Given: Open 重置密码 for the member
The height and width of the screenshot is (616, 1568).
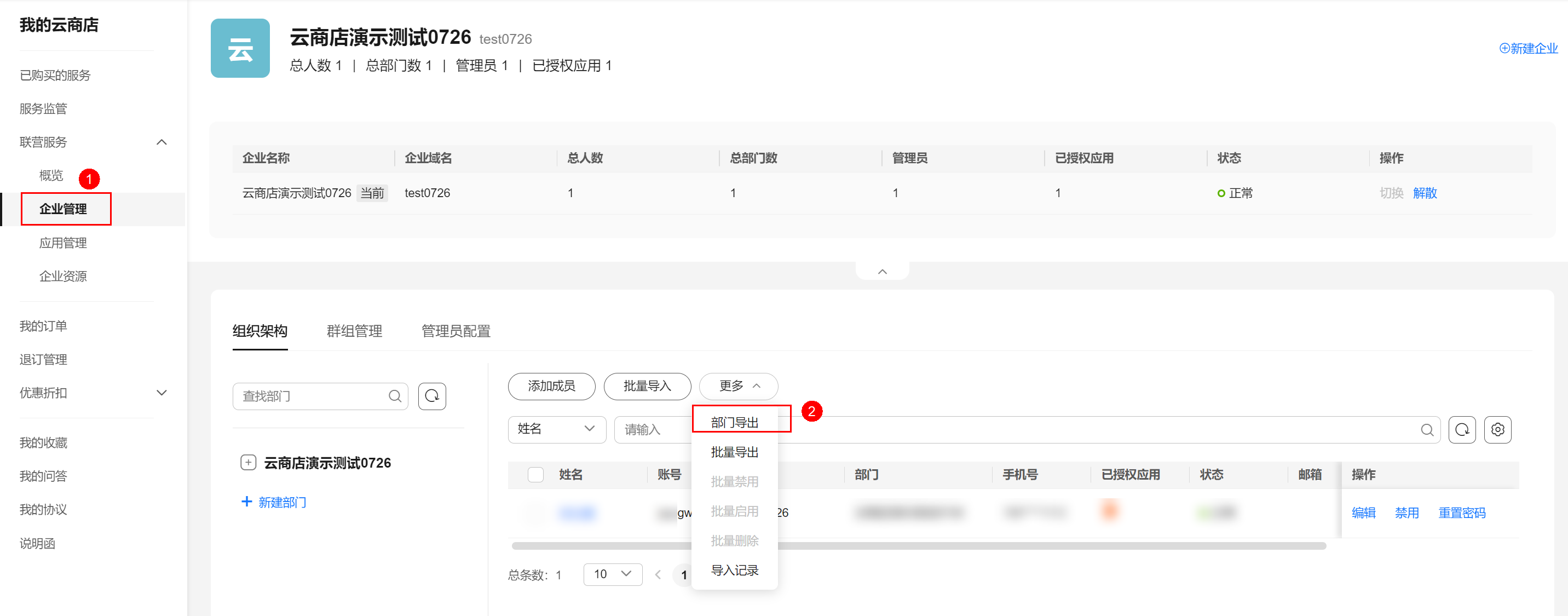Looking at the screenshot, I should pos(1463,513).
